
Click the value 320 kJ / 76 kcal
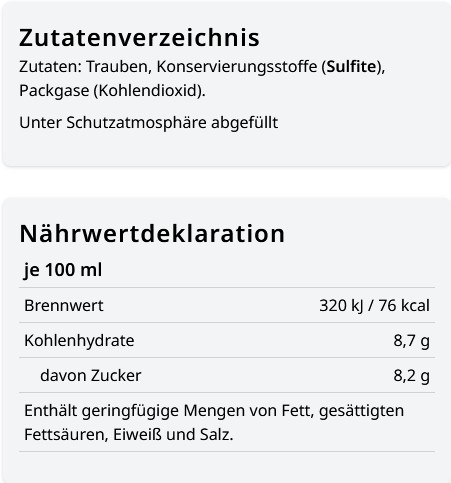coord(374,305)
